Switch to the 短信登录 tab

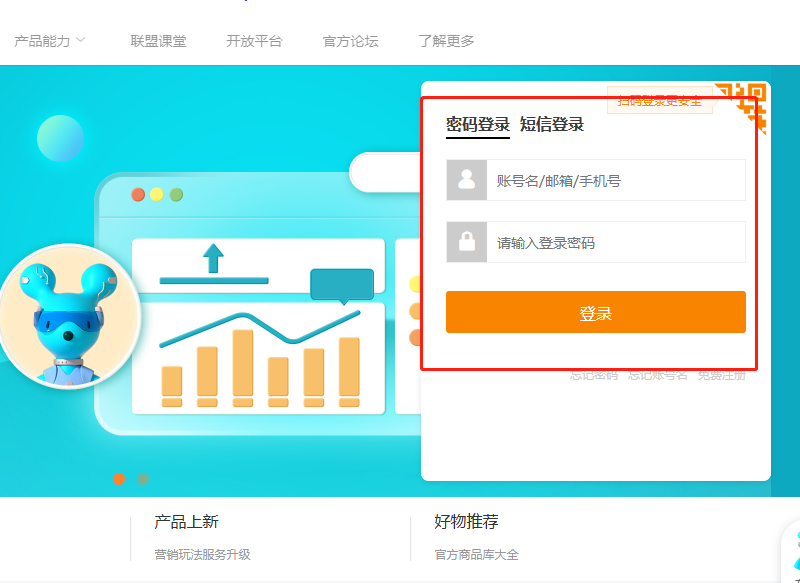552,125
